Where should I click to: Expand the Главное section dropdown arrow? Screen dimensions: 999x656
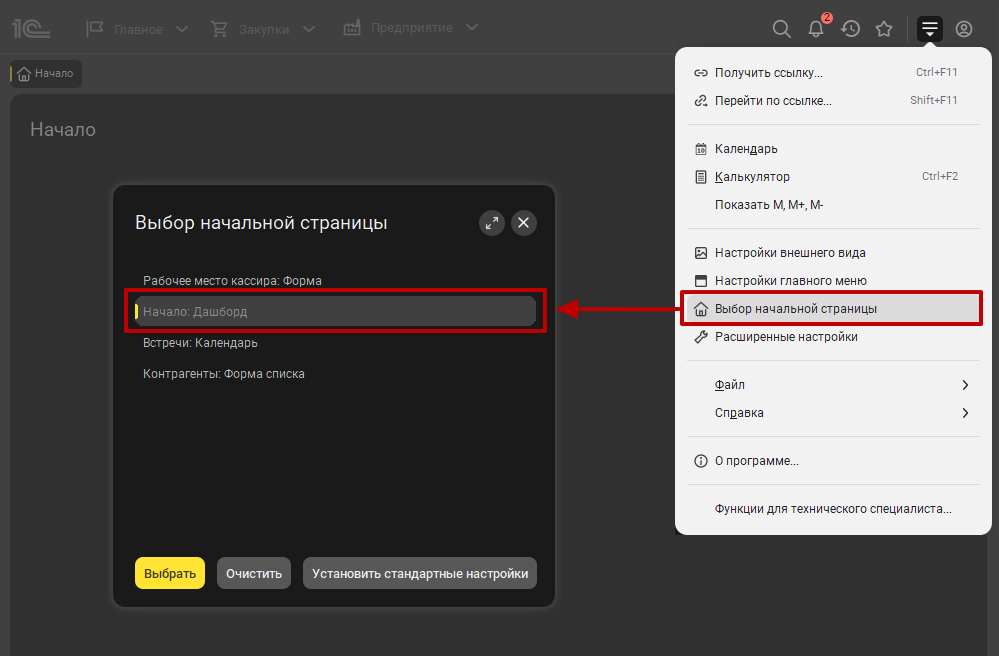182,29
